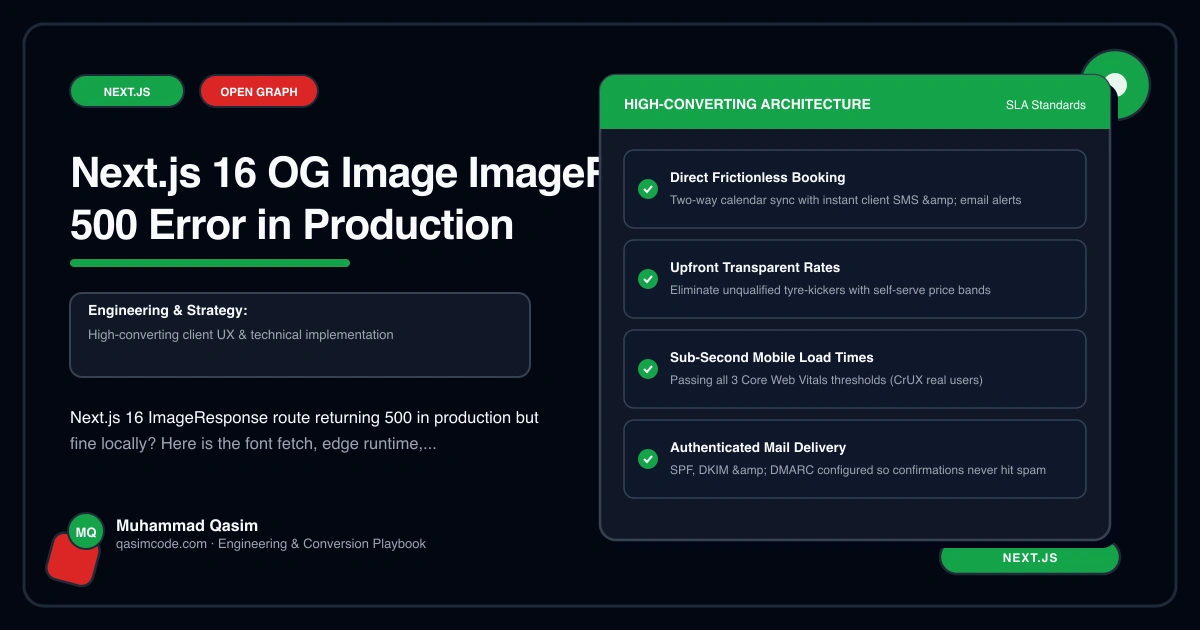Select the Sub-Second Mobile Load Times heading
Viewport: 1200px width, 630px height.
coord(771,357)
